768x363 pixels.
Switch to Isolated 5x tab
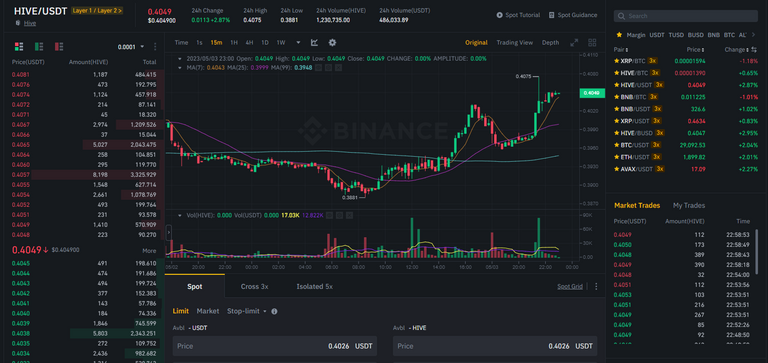pyautogui.click(x=314, y=287)
